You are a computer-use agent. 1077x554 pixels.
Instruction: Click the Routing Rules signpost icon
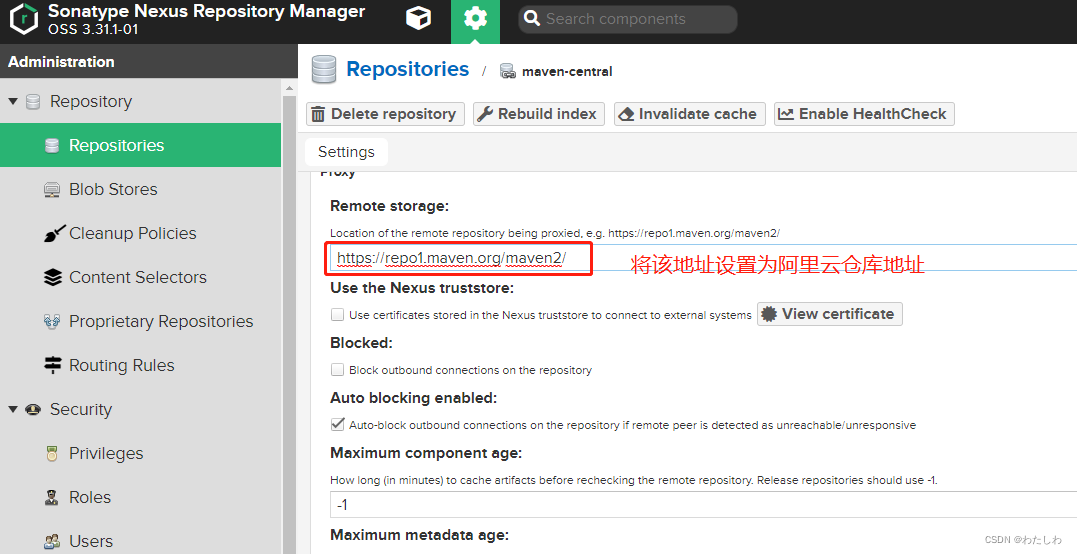pyautogui.click(x=53, y=365)
